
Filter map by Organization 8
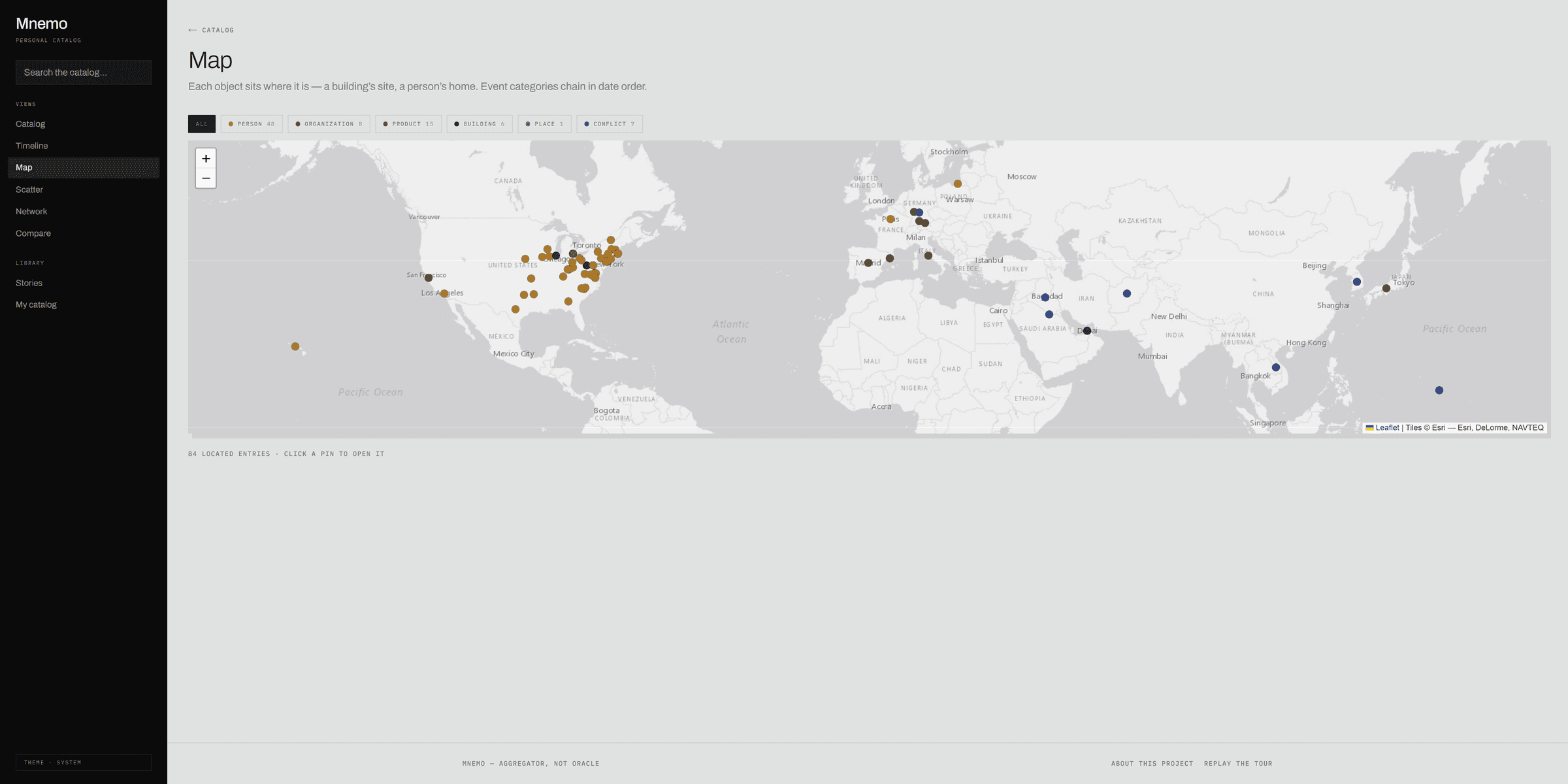[329, 124]
